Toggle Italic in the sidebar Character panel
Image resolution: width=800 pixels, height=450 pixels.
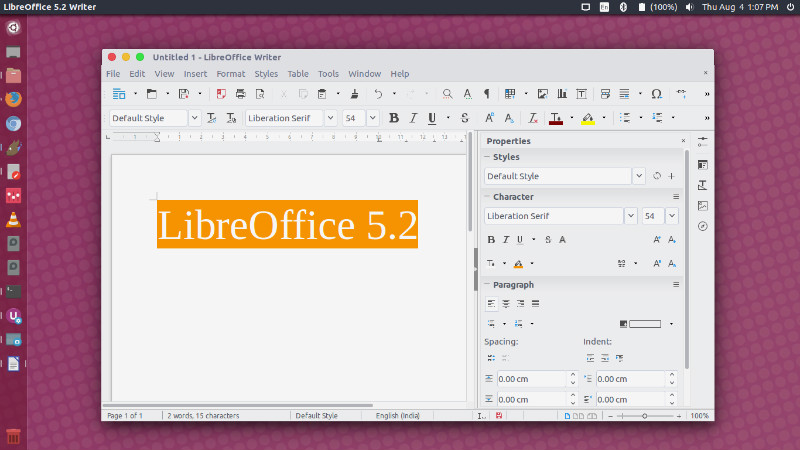[506, 239]
